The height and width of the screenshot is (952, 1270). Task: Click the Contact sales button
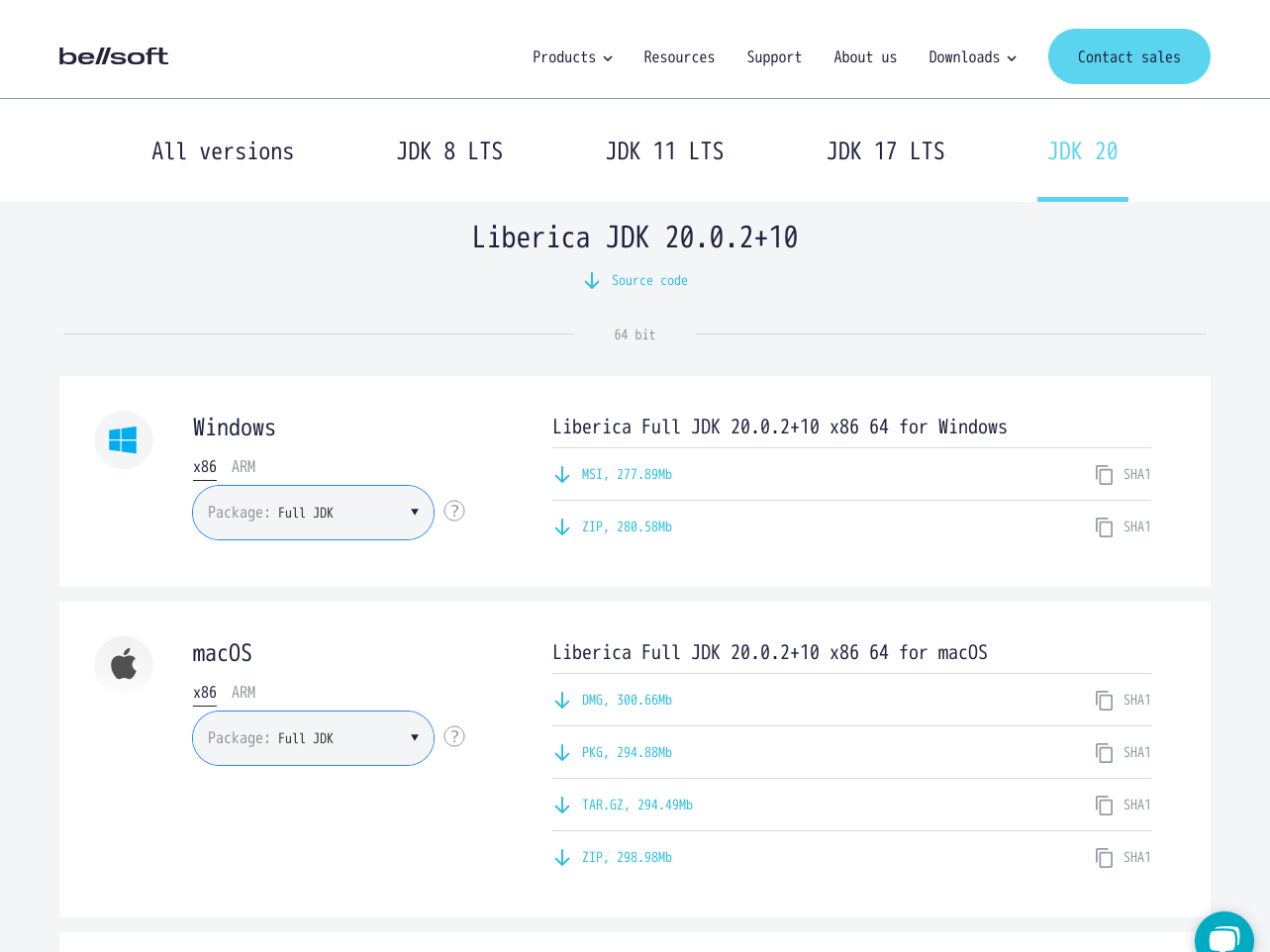tap(1128, 56)
